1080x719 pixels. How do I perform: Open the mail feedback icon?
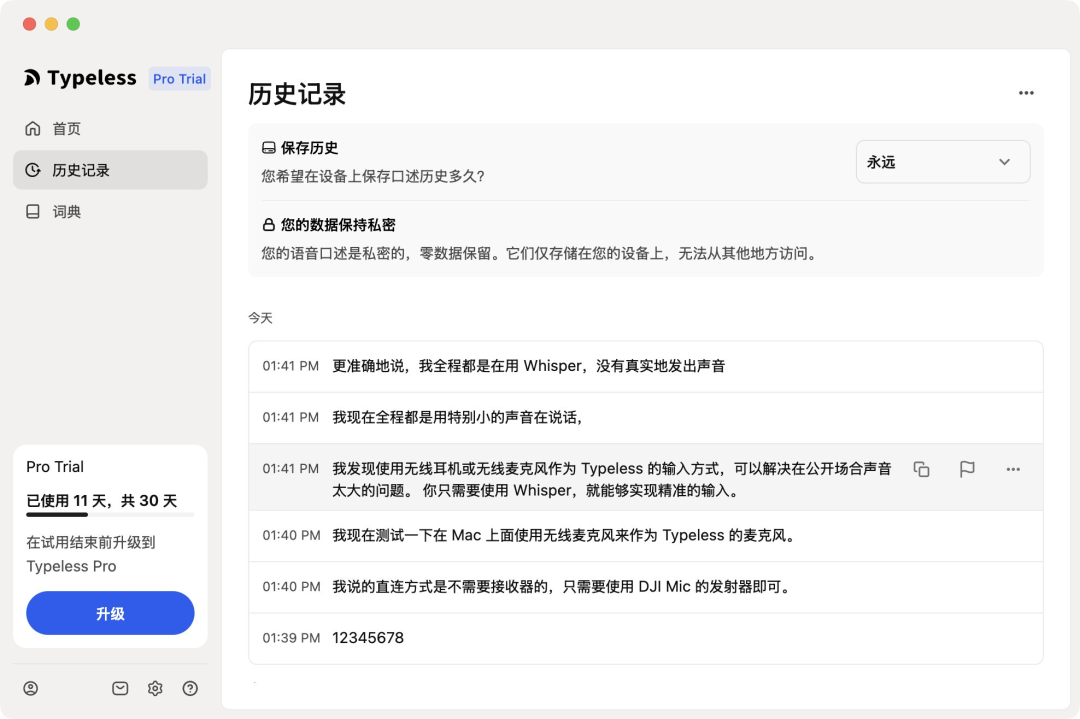[120, 688]
